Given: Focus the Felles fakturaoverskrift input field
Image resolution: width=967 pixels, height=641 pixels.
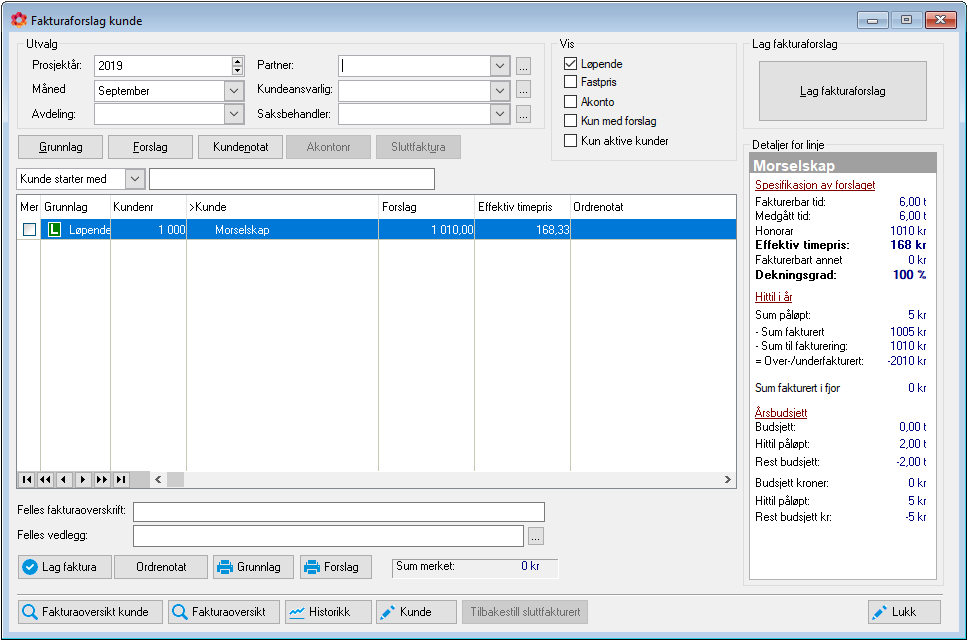Looking at the screenshot, I should [x=339, y=512].
